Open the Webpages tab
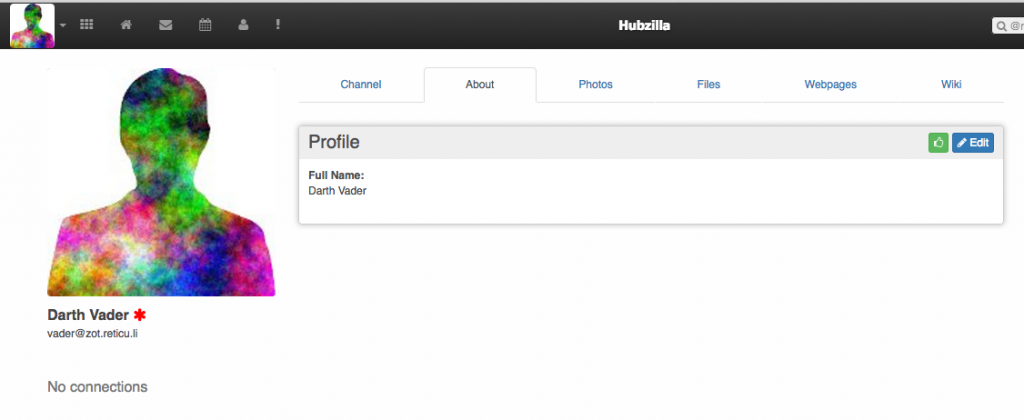1024x420 pixels. click(x=830, y=85)
